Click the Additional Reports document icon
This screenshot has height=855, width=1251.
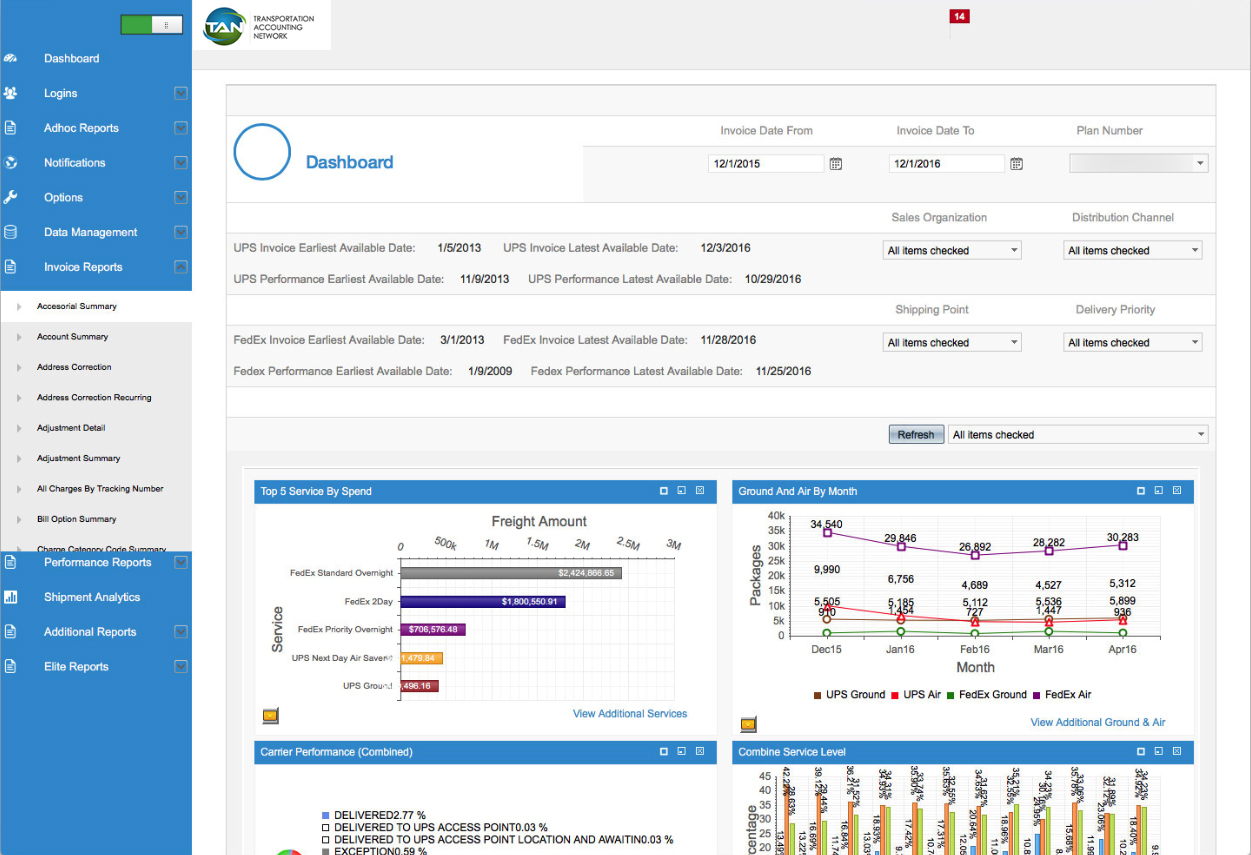click(10, 632)
